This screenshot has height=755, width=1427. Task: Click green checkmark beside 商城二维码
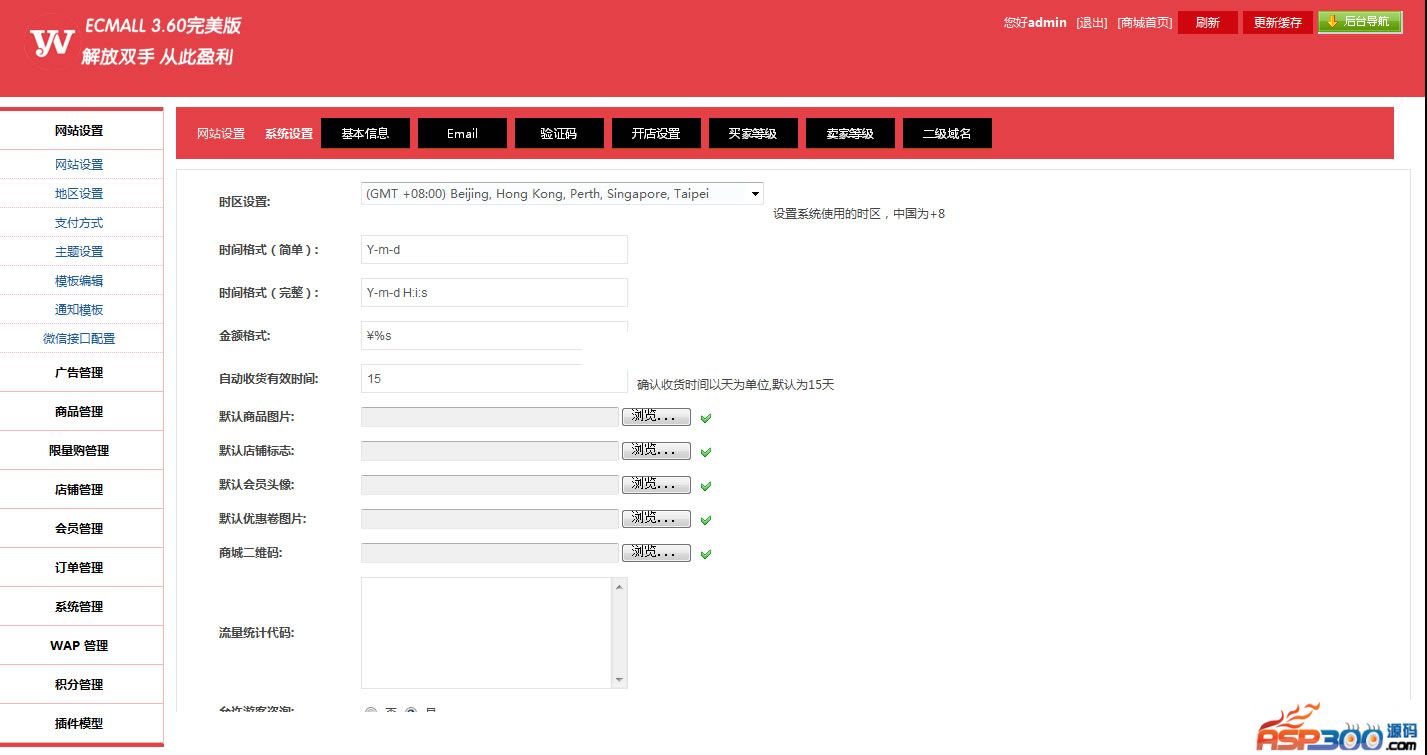click(x=706, y=554)
